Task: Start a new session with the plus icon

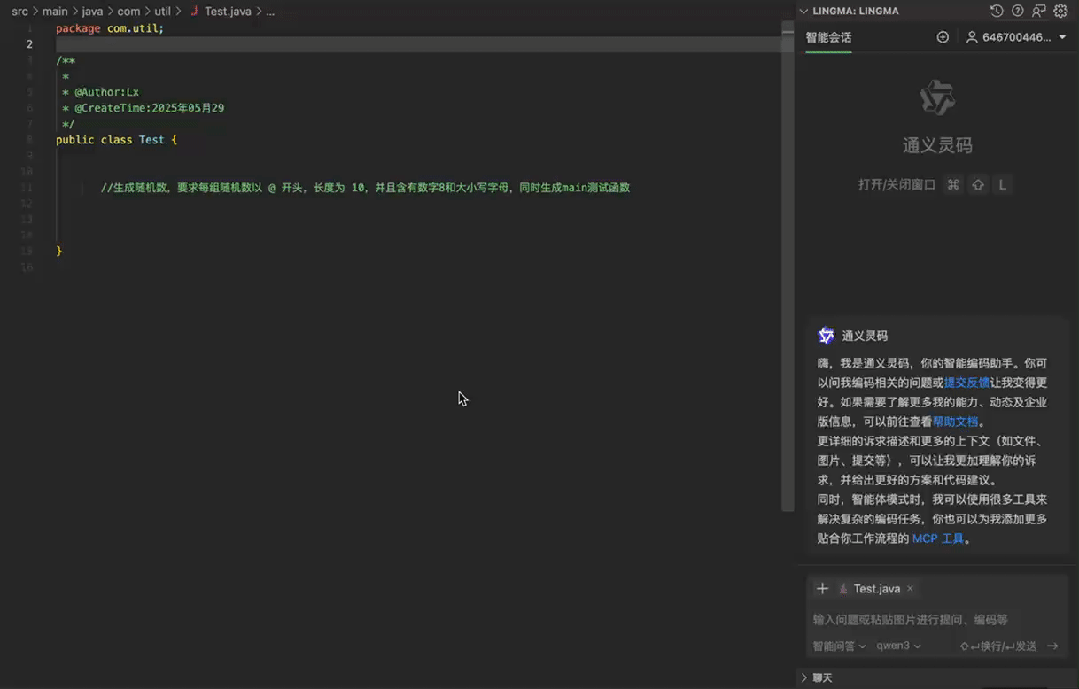Action: tap(941, 36)
